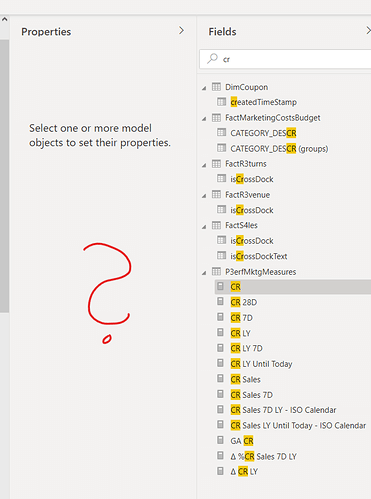Select the CR 28D measure

pyautogui.click(x=244, y=302)
